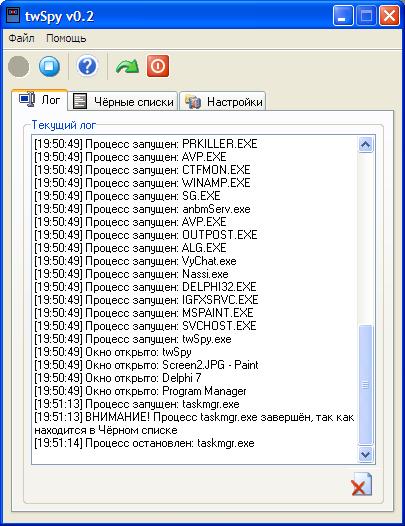Switch to the Настройки tab
The image size is (405, 526).
point(223,101)
